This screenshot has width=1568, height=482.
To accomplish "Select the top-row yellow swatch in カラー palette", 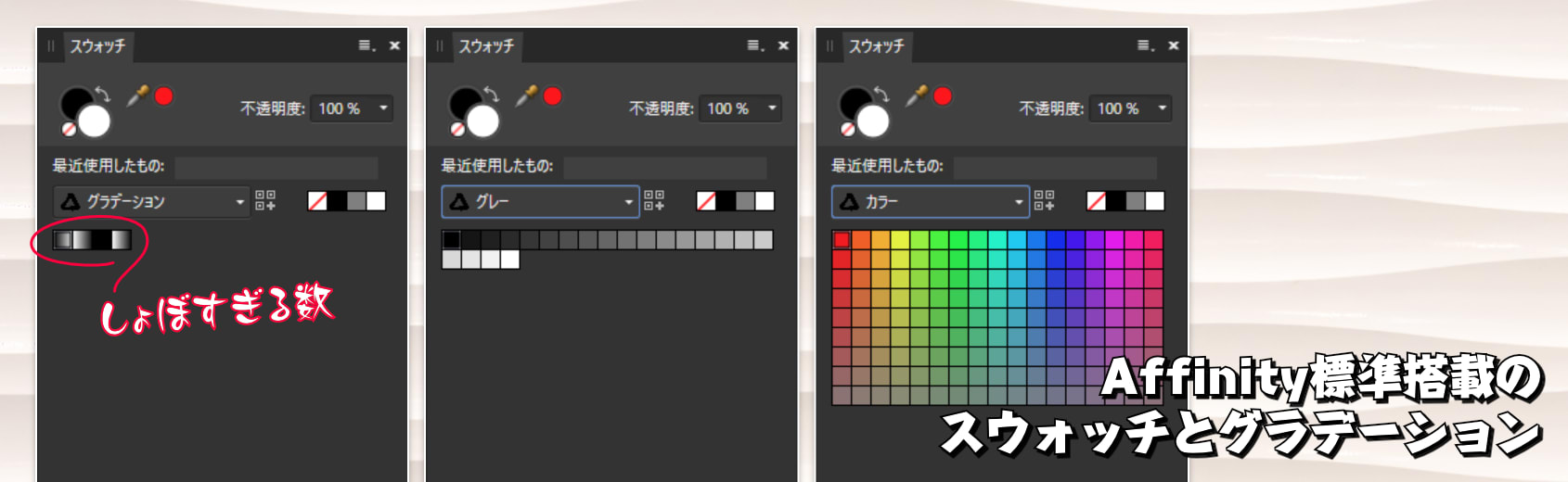I will 900,240.
